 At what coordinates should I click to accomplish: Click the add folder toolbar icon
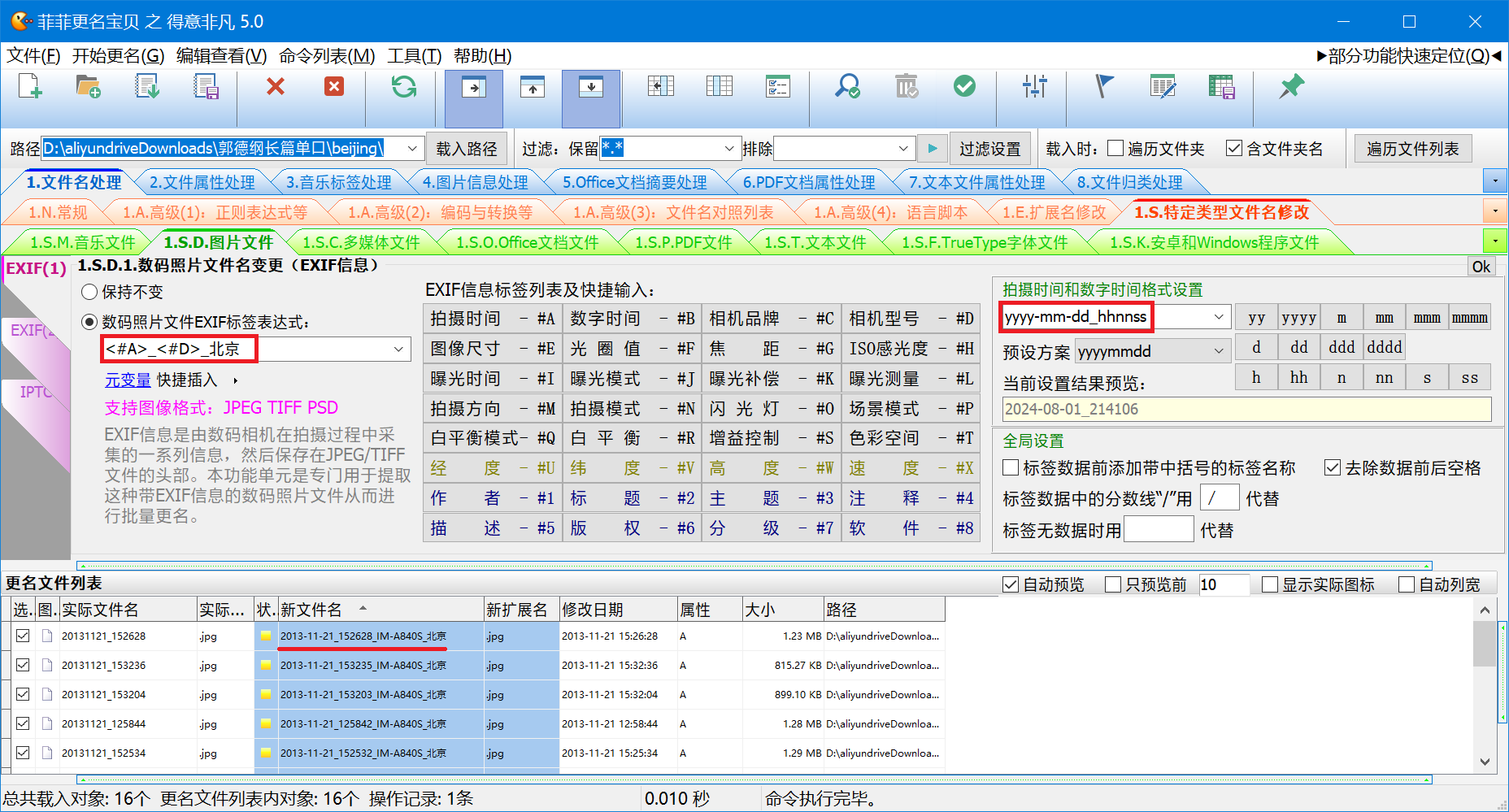click(88, 86)
